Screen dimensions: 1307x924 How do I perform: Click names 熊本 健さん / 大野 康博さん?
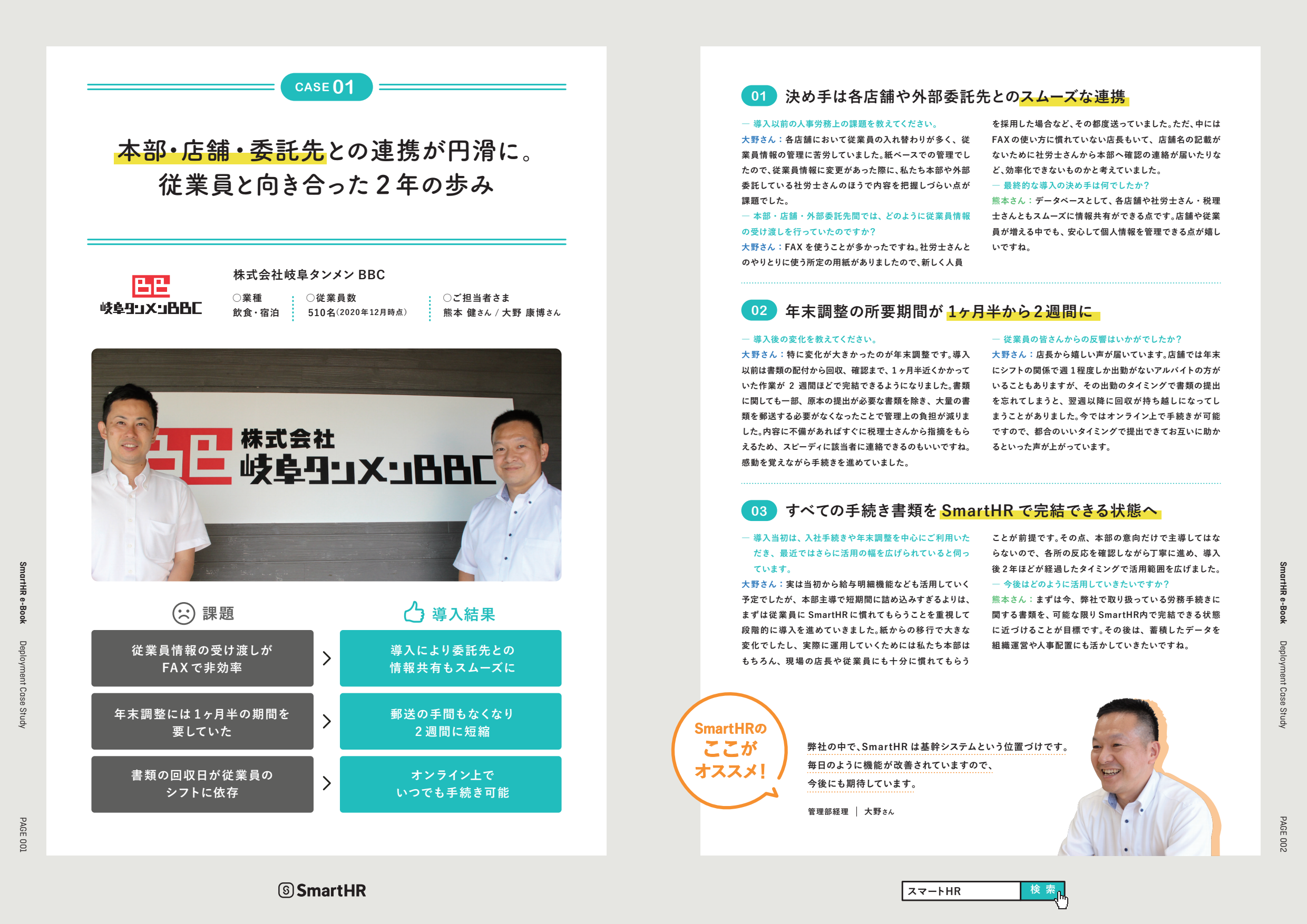tap(502, 312)
